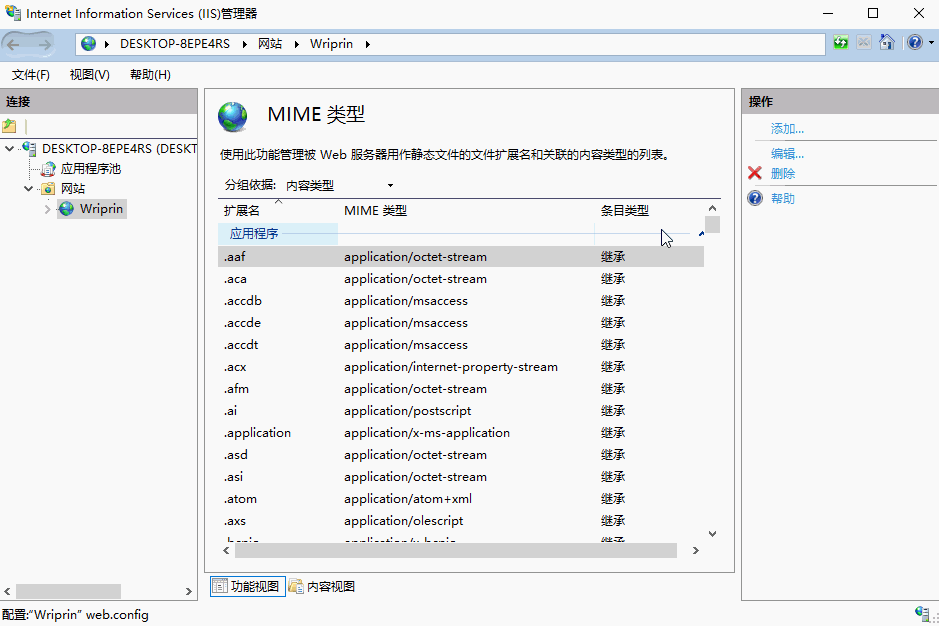939x626 pixels.
Task: Open the 文件(F) menu
Action: pyautogui.click(x=31, y=75)
